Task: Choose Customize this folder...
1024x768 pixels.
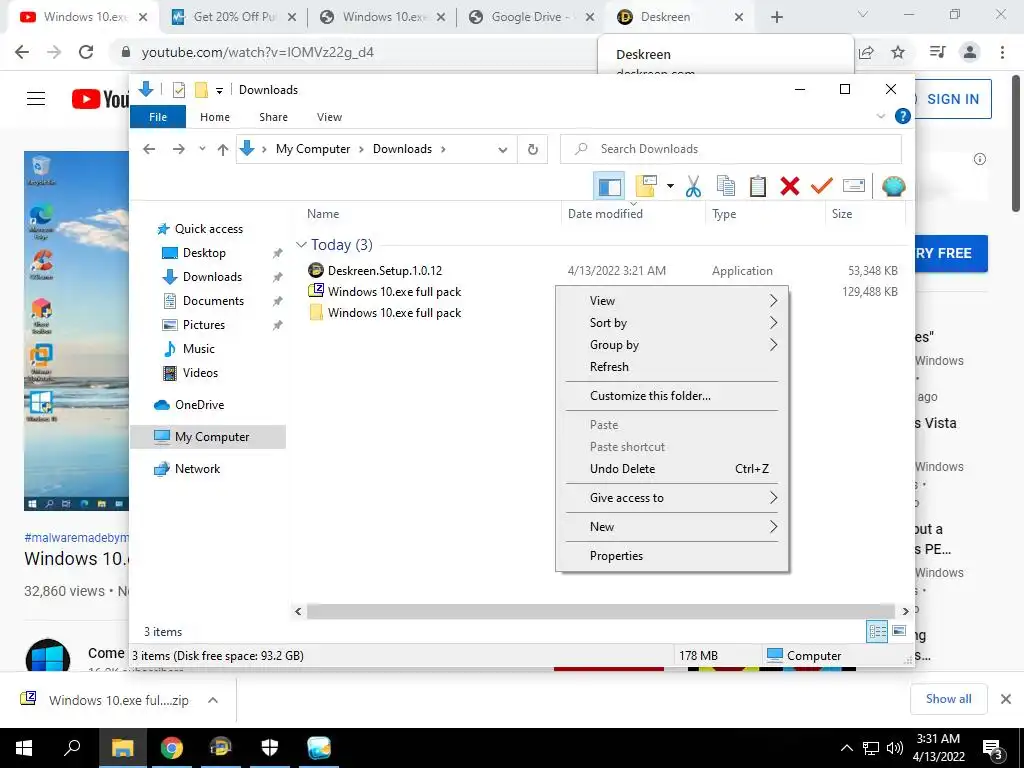Action: coord(672,396)
